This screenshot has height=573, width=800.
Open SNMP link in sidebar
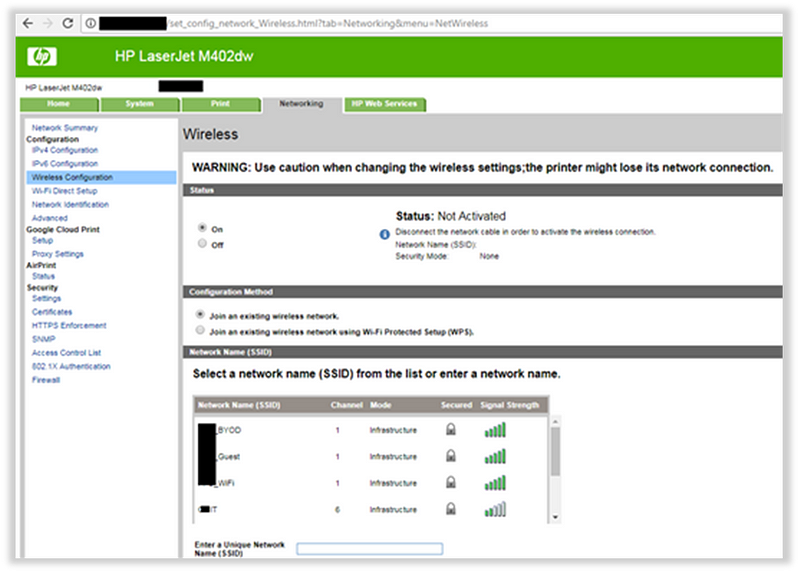click(x=43, y=339)
